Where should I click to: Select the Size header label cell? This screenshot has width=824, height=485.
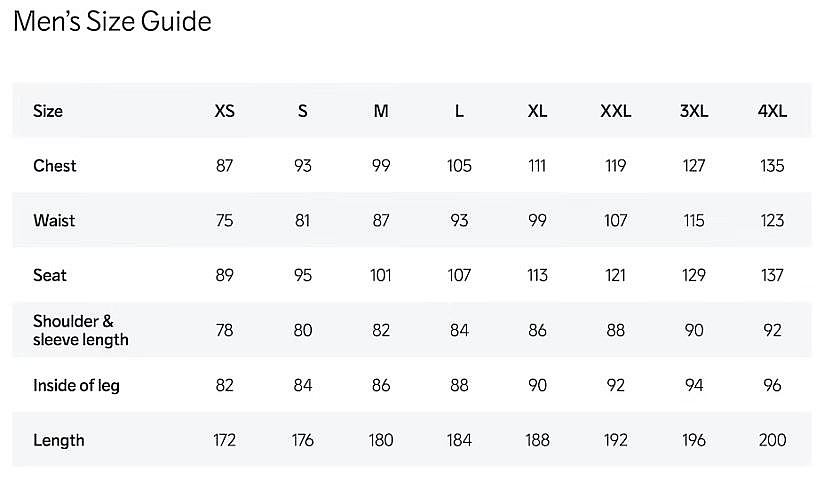[48, 111]
